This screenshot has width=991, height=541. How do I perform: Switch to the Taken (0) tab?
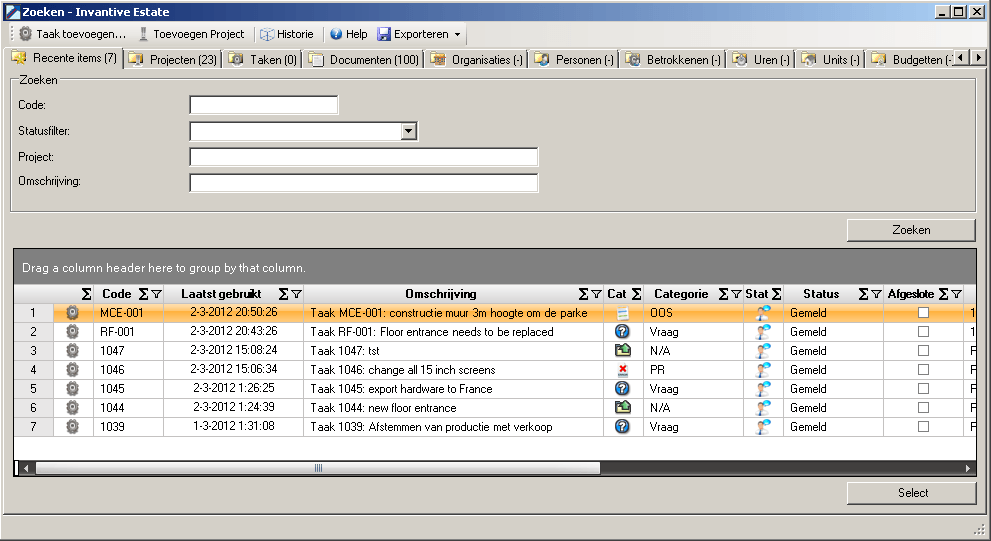(x=263, y=59)
